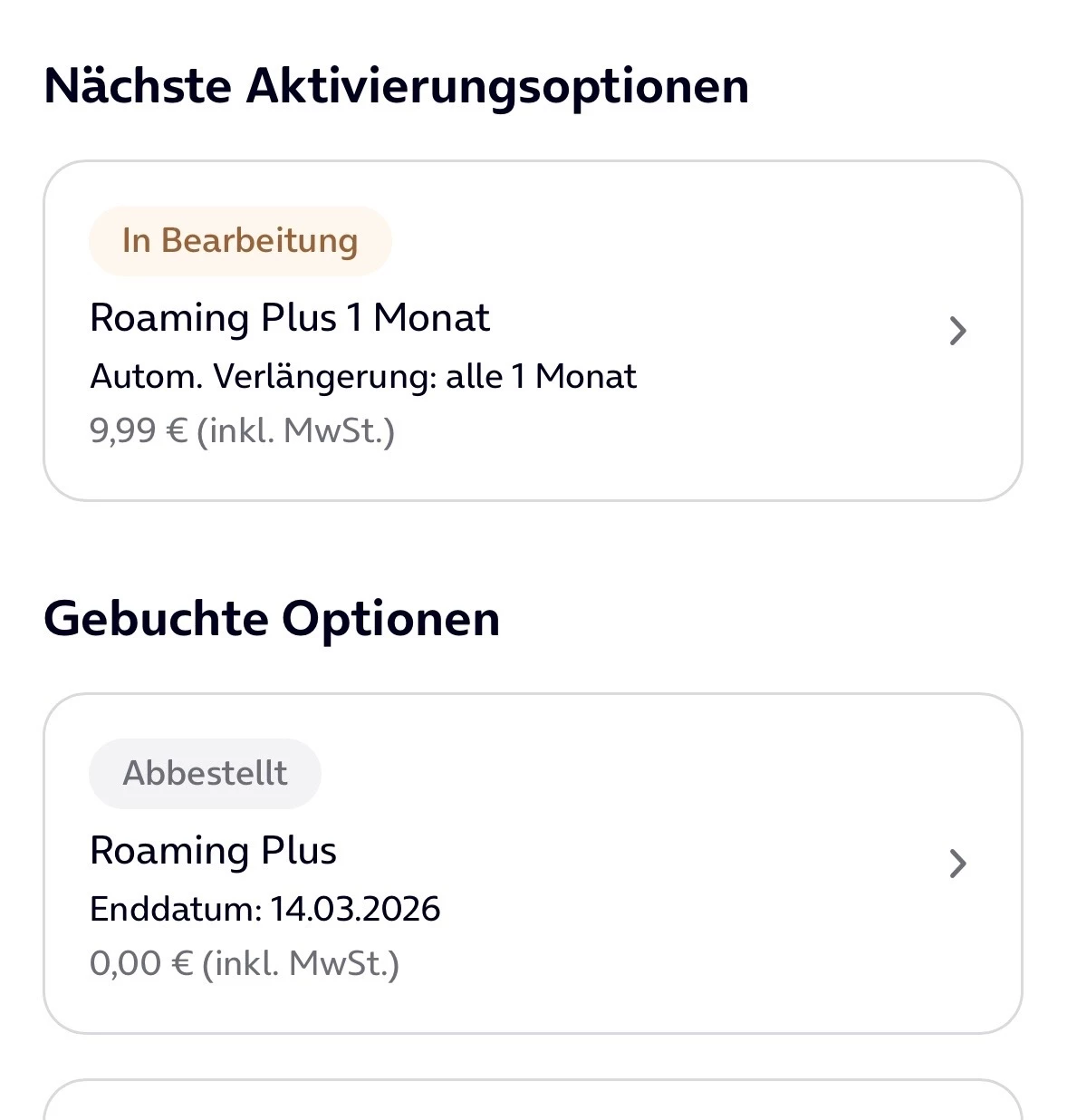Tap the "Abbestellt" status badge
The image size is (1067, 1120).
coord(205,773)
